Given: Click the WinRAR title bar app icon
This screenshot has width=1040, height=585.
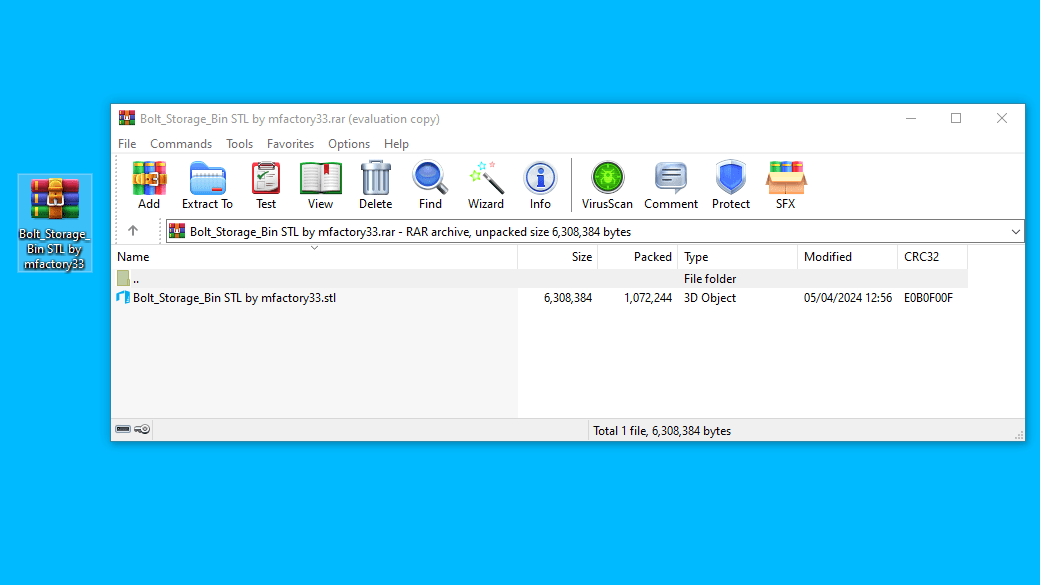Looking at the screenshot, I should (x=127, y=118).
